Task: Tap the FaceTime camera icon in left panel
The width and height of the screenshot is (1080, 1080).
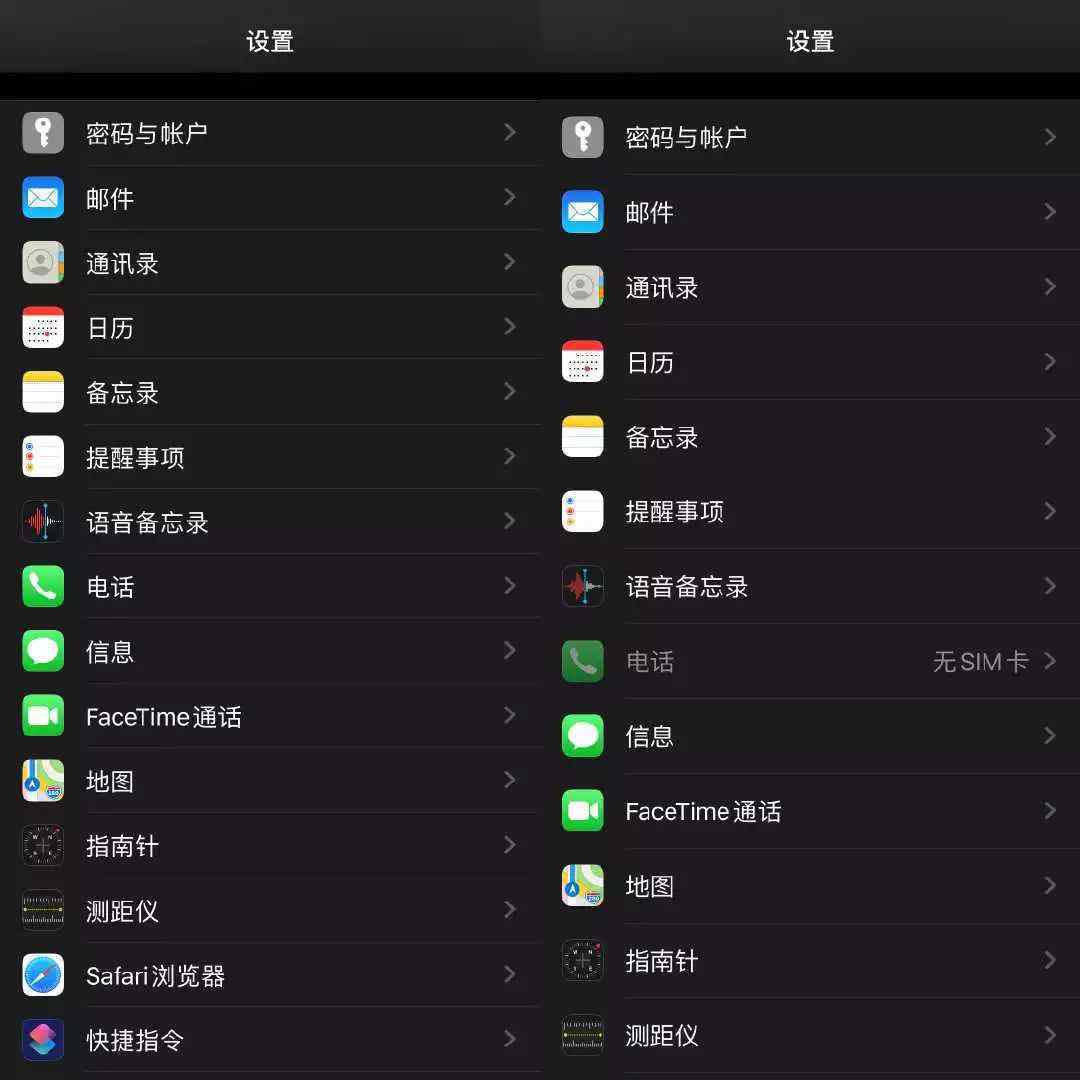Action: pyautogui.click(x=43, y=716)
